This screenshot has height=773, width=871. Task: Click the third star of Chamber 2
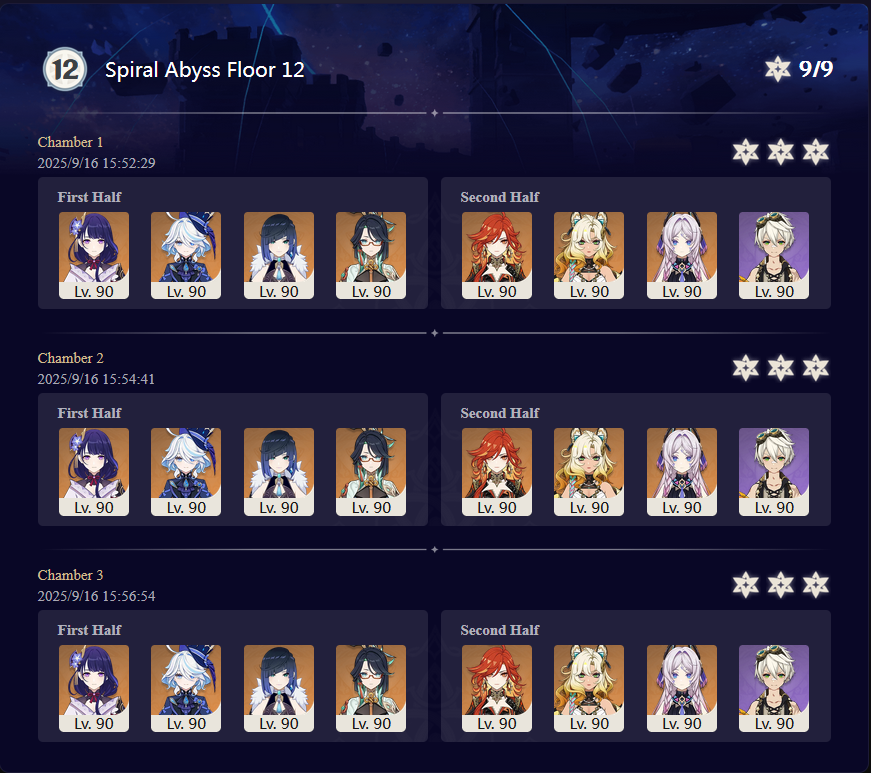pyautogui.click(x=815, y=368)
